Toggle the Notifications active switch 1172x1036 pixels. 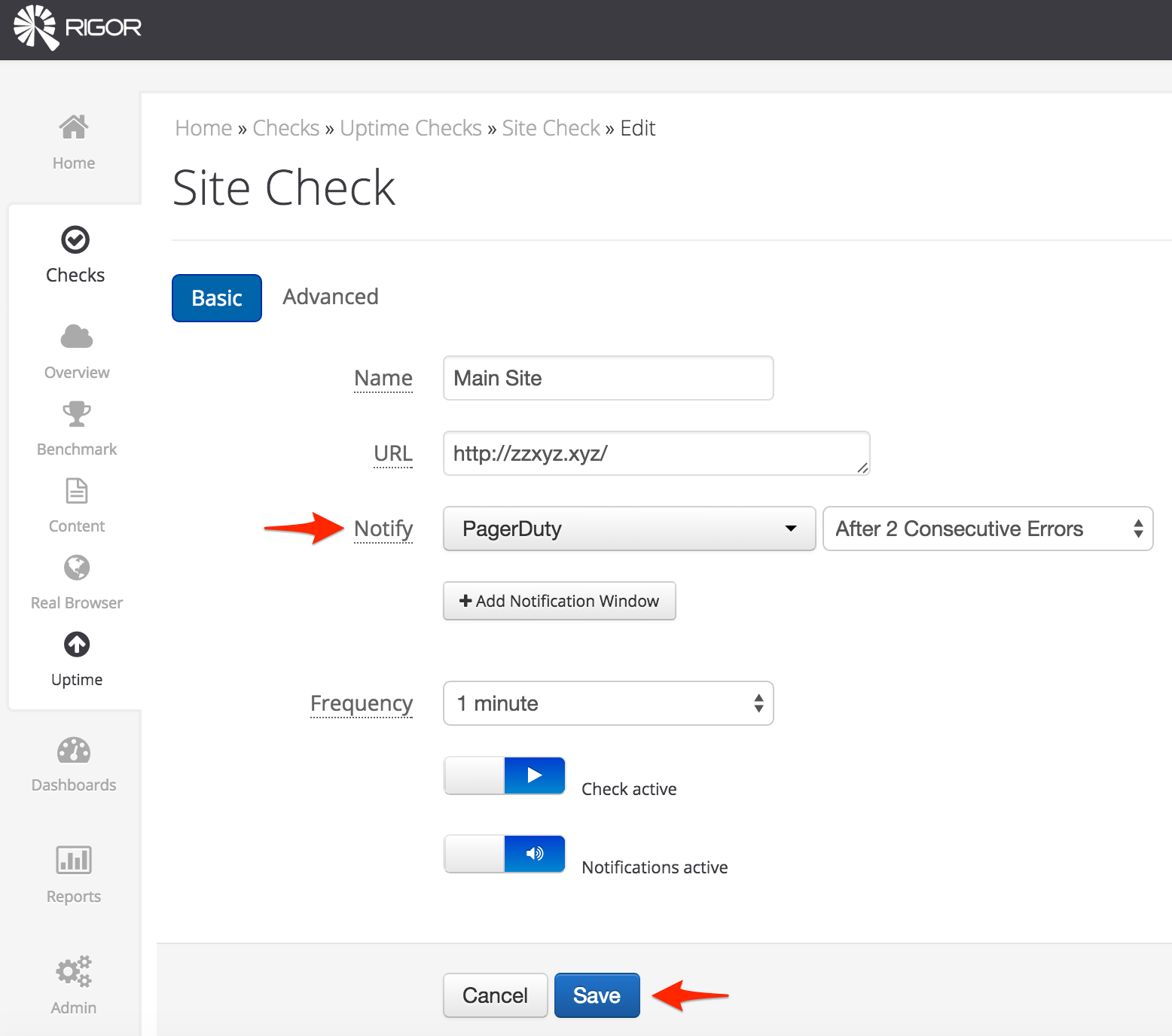point(505,854)
